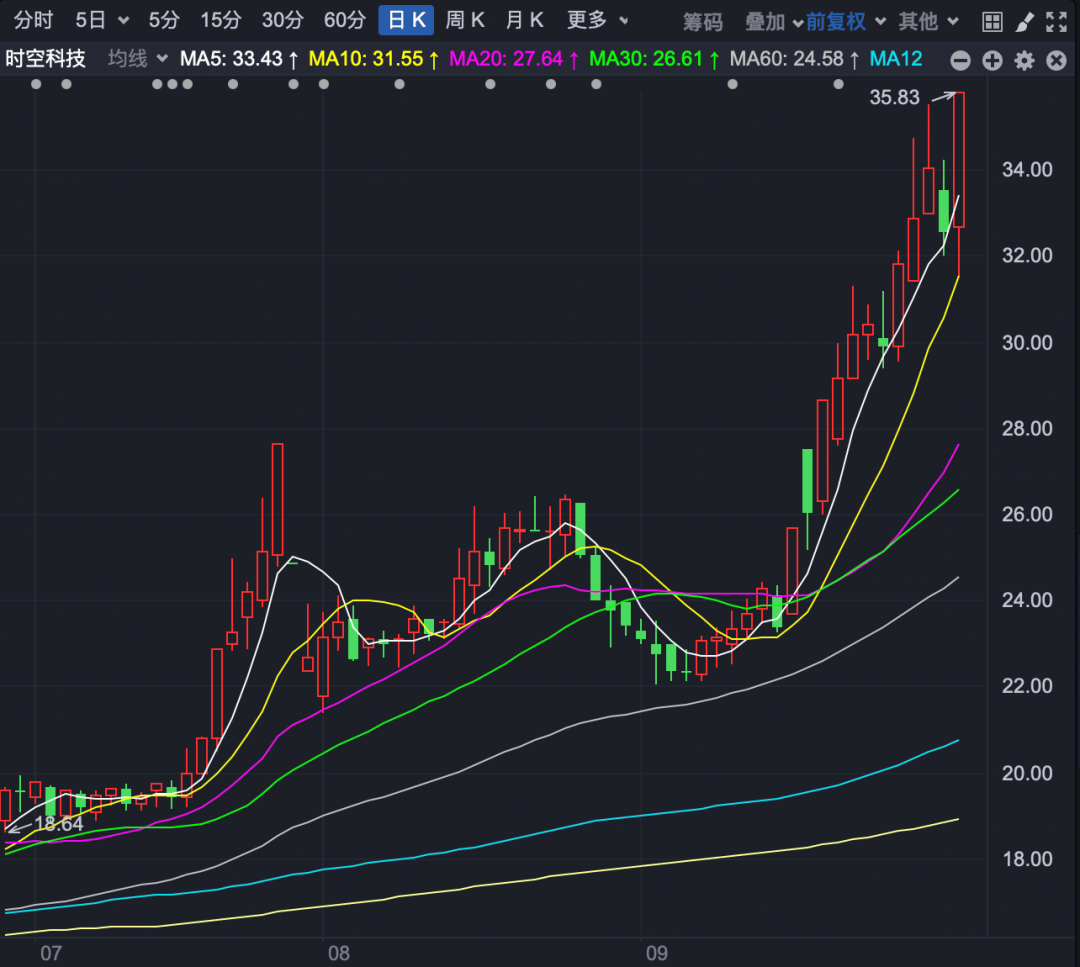Screen dimensions: 1080x967
Task: Select the 15分 timeframe
Action: pos(220,20)
